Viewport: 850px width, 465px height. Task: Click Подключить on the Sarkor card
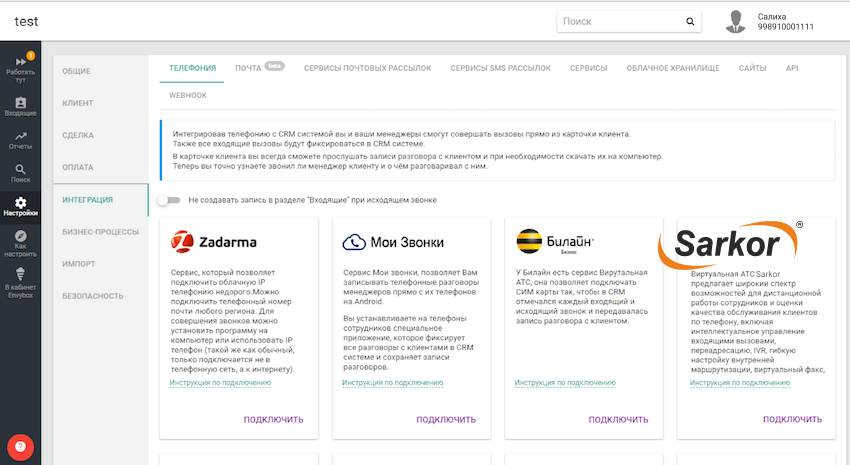(792, 419)
